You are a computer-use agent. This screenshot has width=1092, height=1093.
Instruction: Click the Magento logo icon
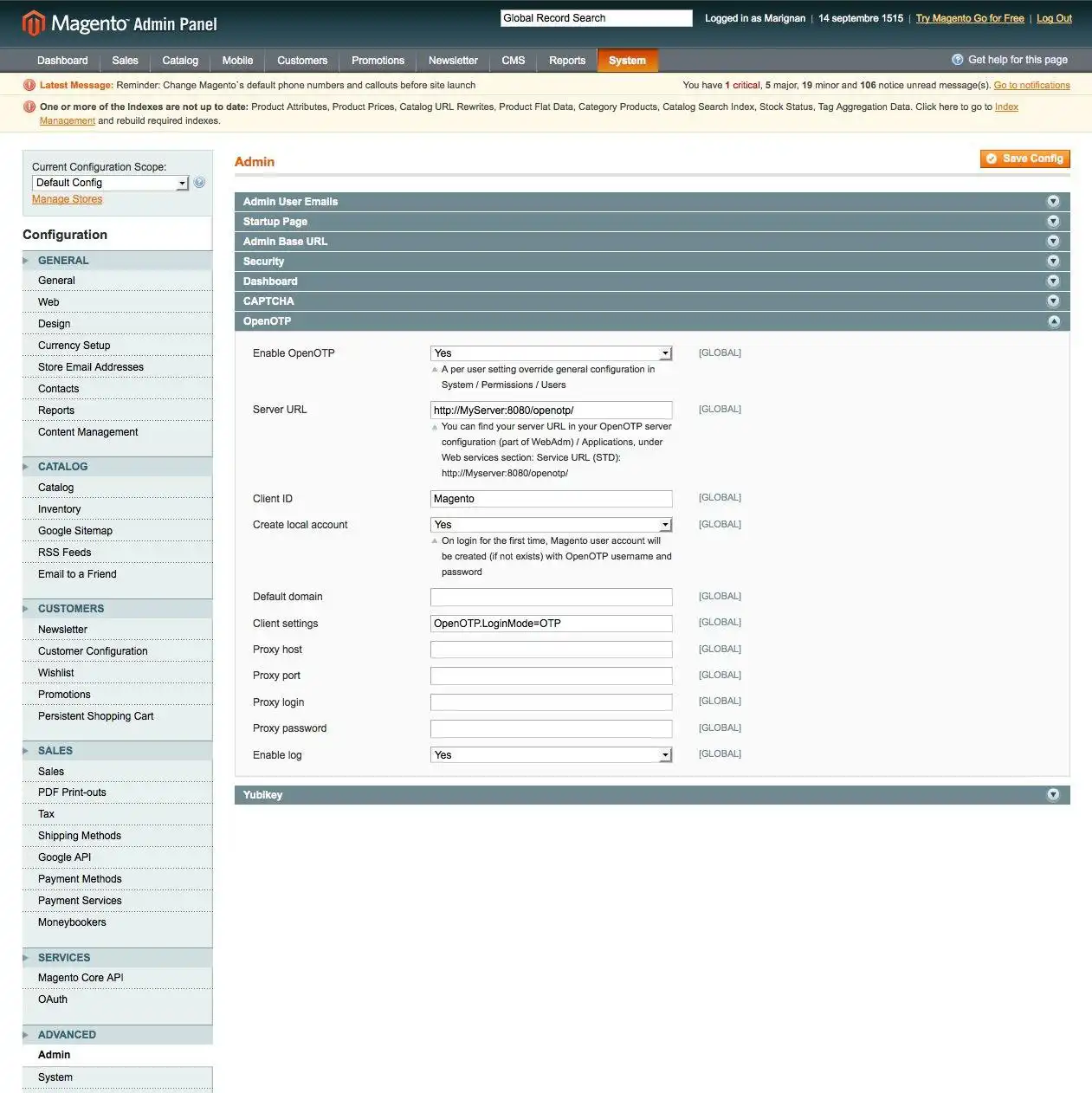pos(33,23)
